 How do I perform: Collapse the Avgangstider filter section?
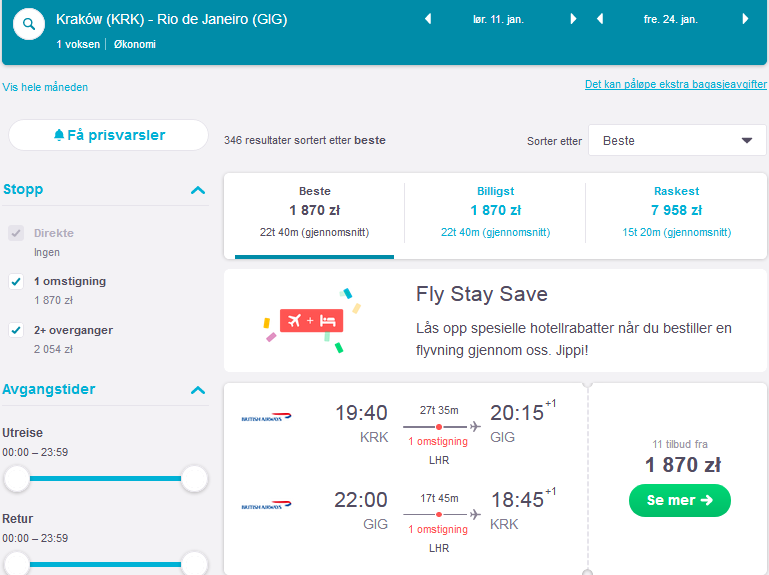(198, 390)
